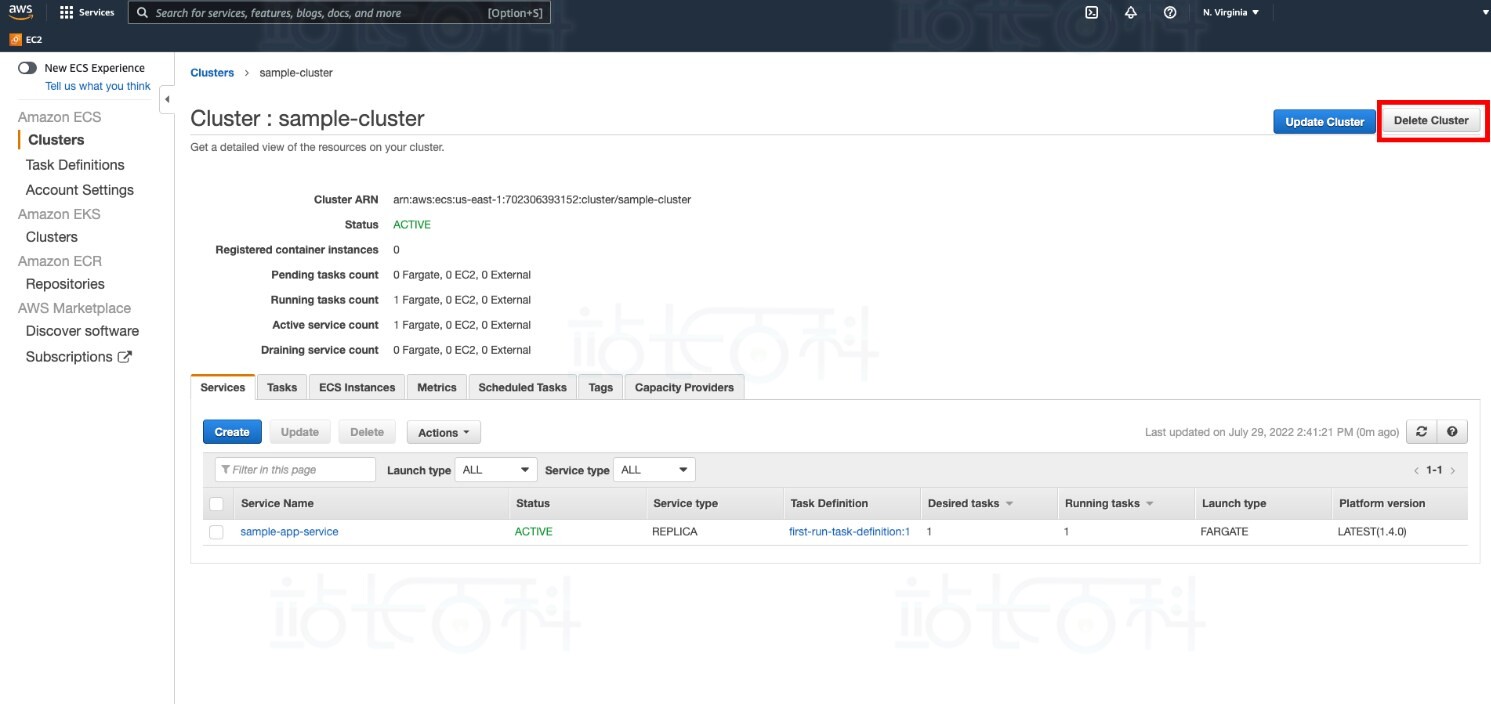Switch to the Capacity Providers tab
The height and width of the screenshot is (704, 1491).
685,387
